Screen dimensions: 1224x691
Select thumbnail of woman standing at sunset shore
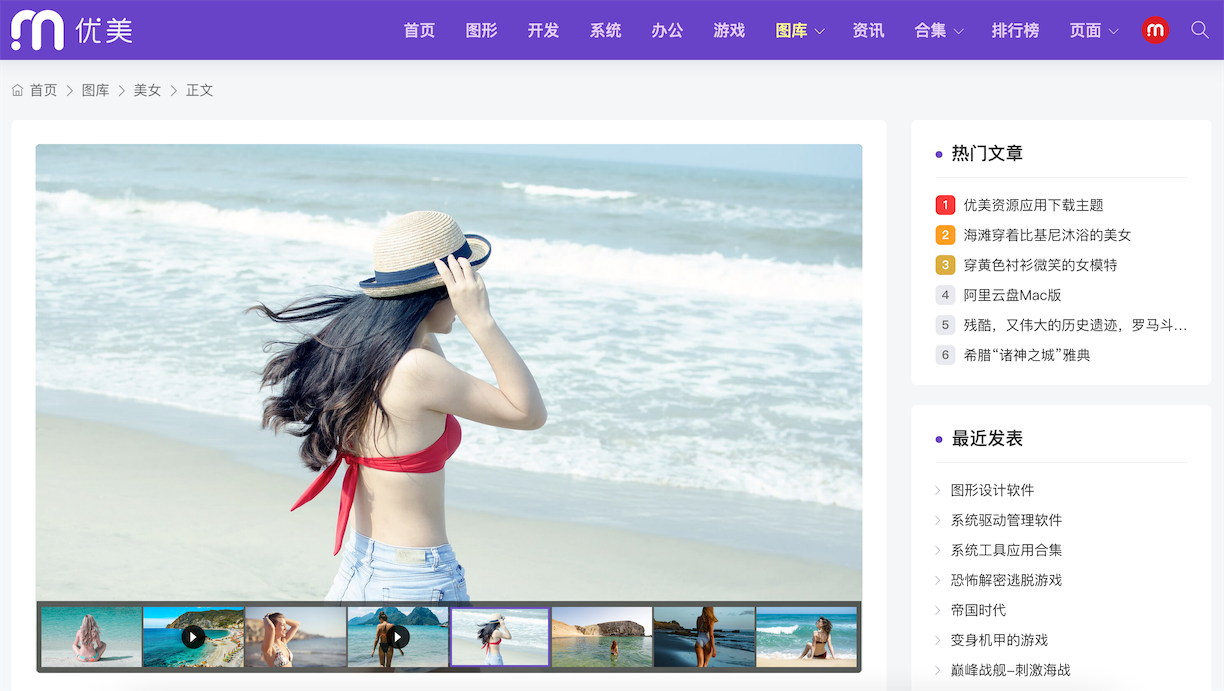pos(704,637)
